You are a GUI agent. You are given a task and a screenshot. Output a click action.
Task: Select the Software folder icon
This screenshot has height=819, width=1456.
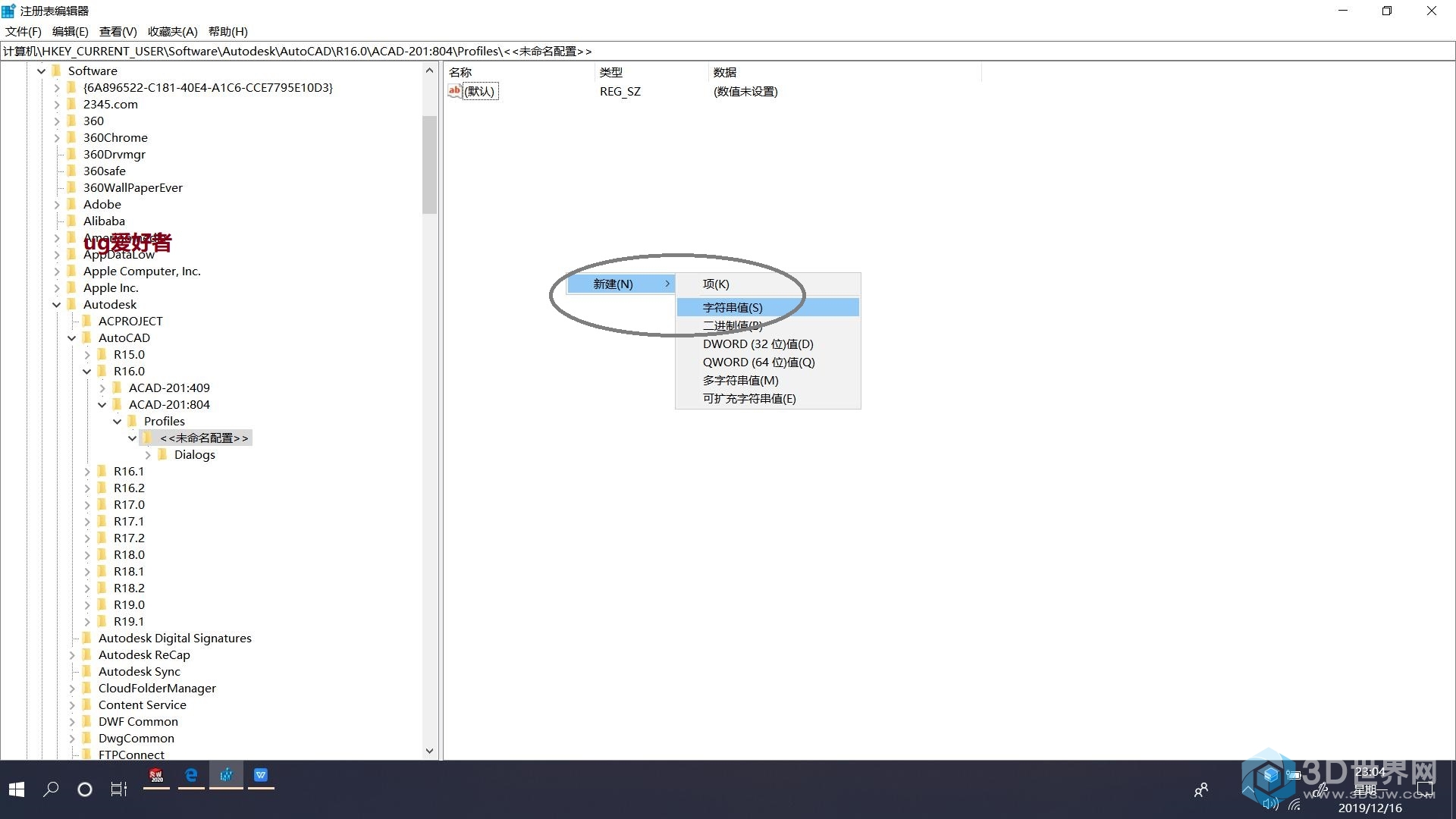pos(57,71)
